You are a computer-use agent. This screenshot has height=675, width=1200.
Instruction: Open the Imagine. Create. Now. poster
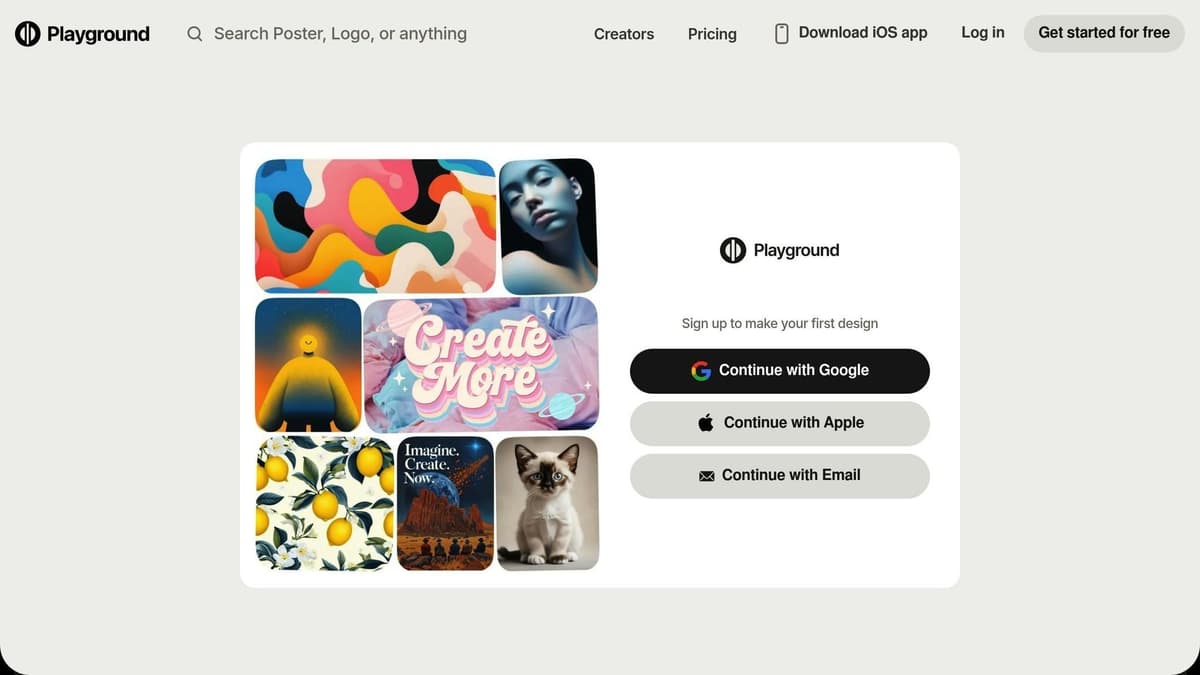tap(445, 503)
